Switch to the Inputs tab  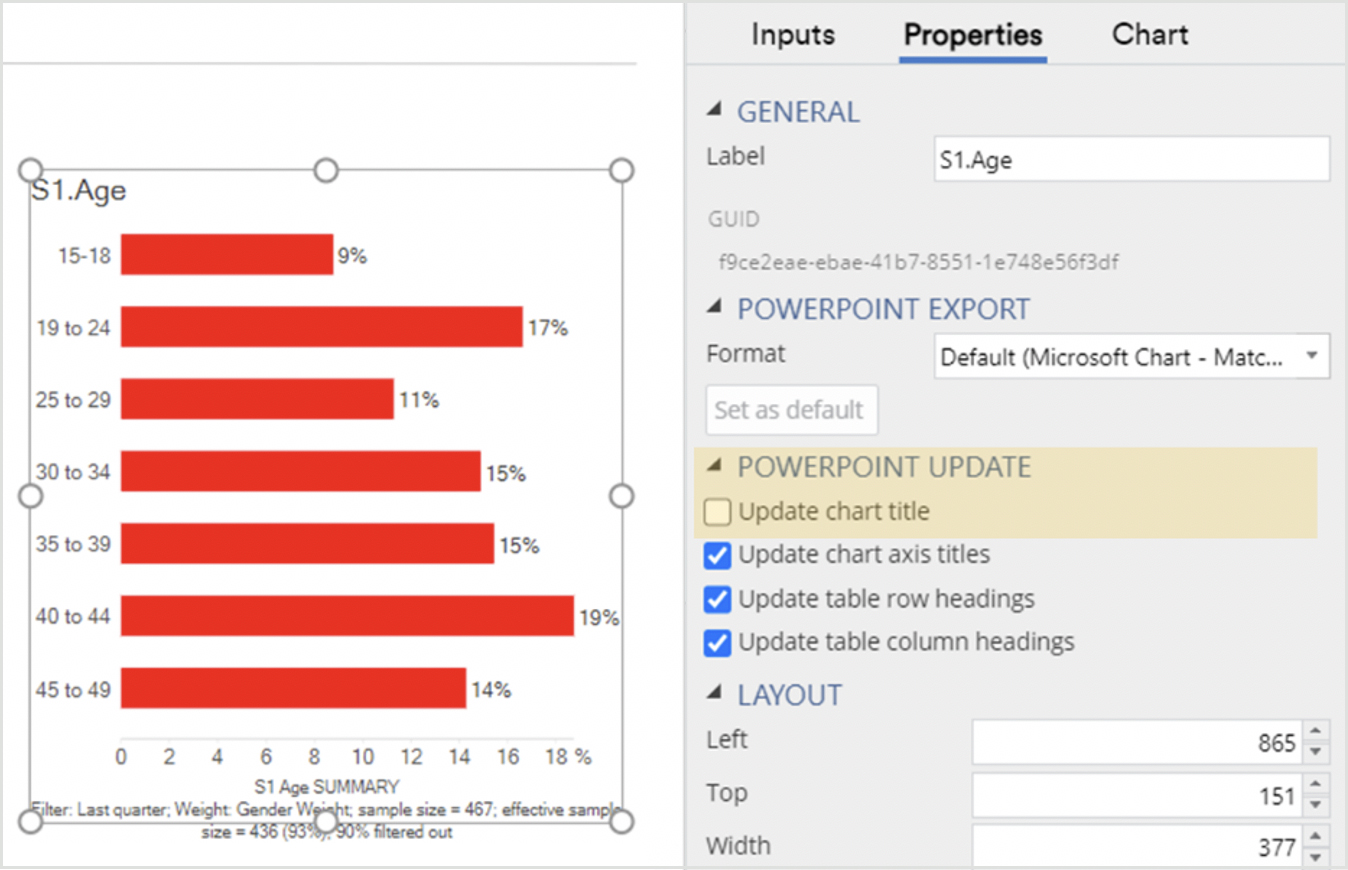coord(793,35)
